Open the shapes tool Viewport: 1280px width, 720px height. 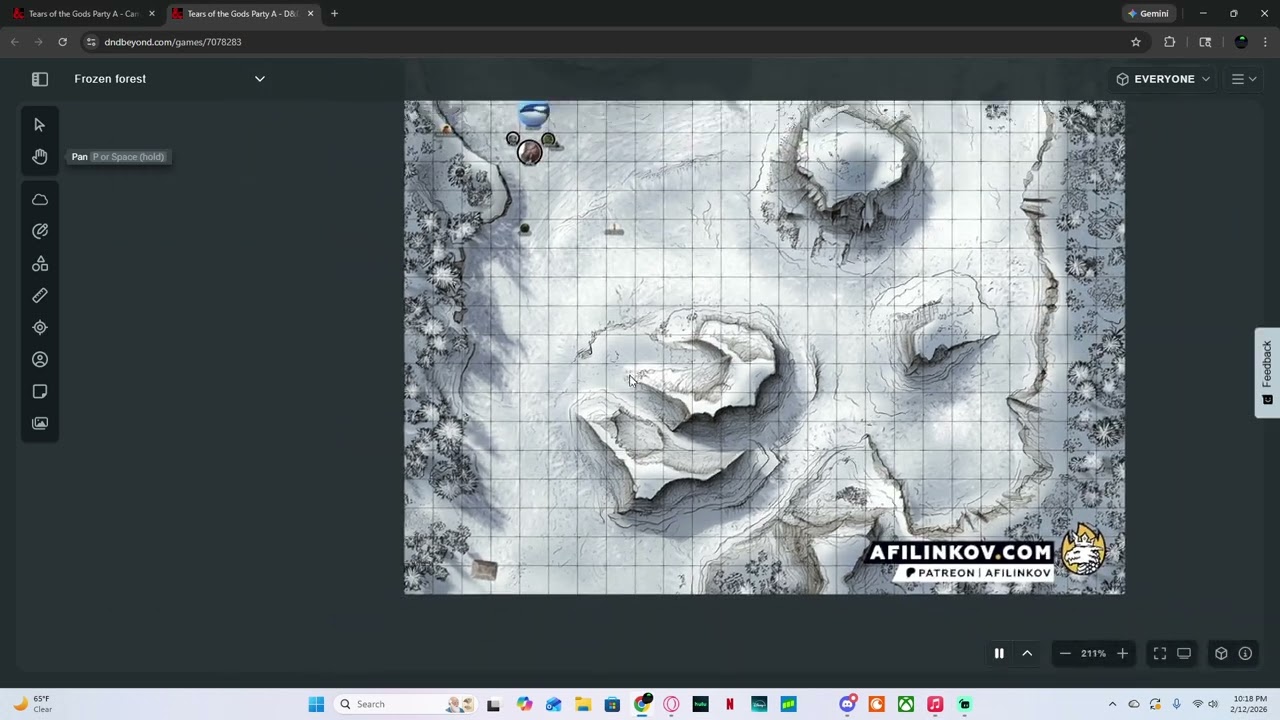point(40,264)
